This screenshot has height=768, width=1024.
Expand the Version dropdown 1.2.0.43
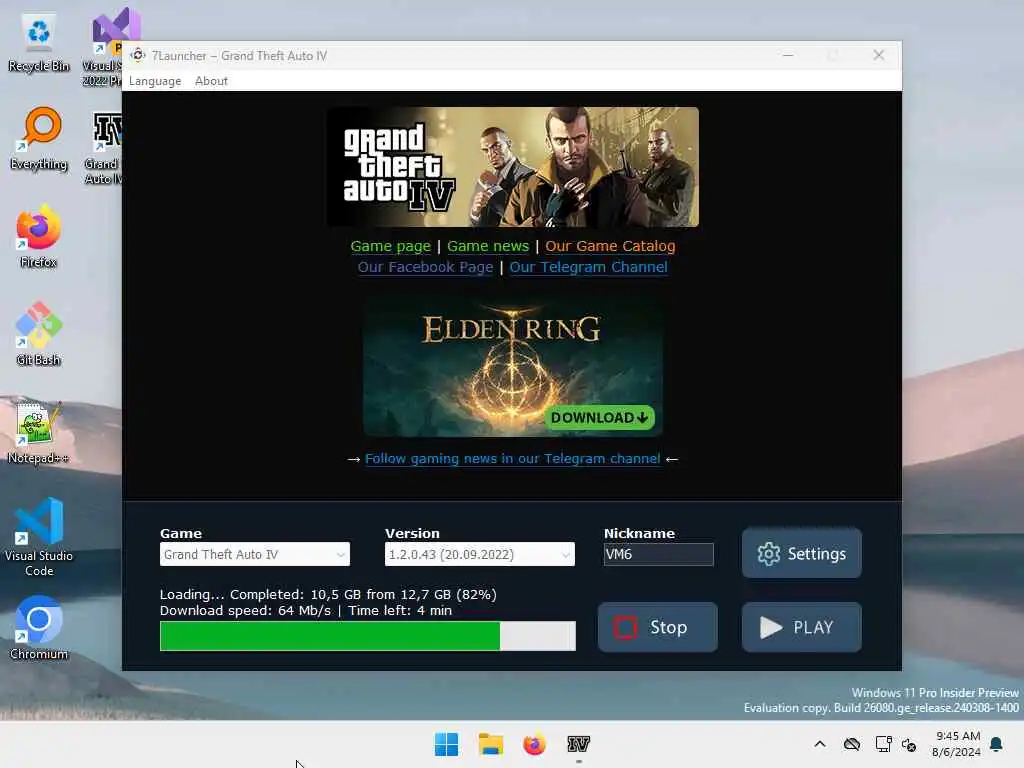pos(479,554)
